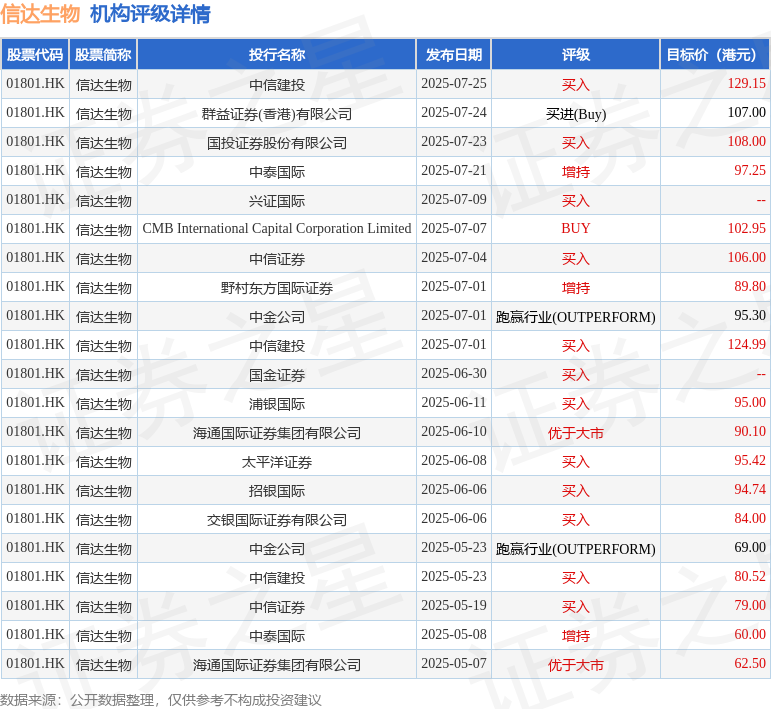Viewport: 771px width, 709px height.
Task: Click target price 89.80
Action: tap(750, 287)
